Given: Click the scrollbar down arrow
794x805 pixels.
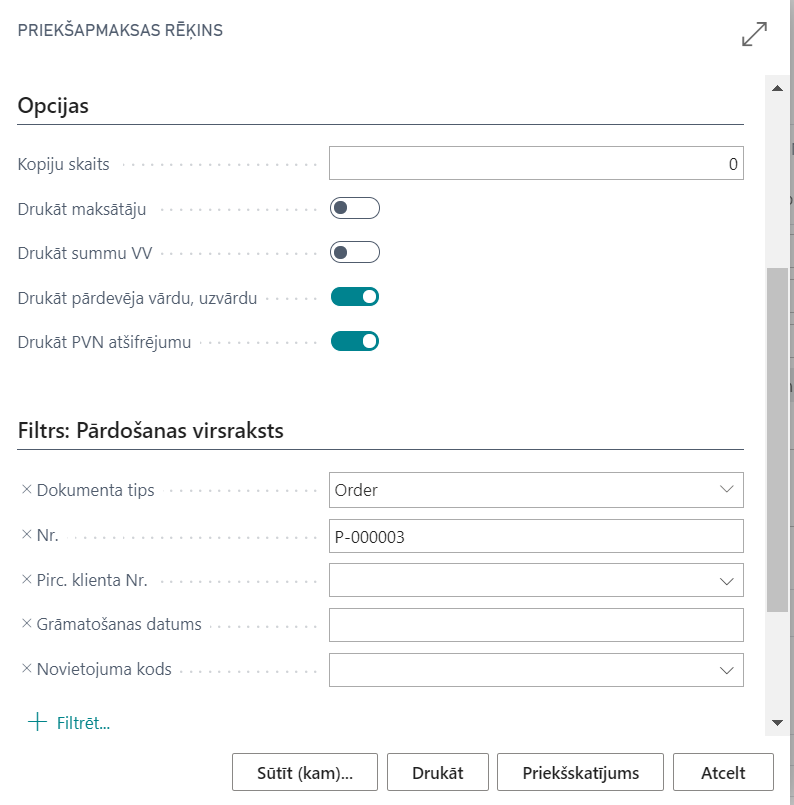Looking at the screenshot, I should (x=778, y=723).
